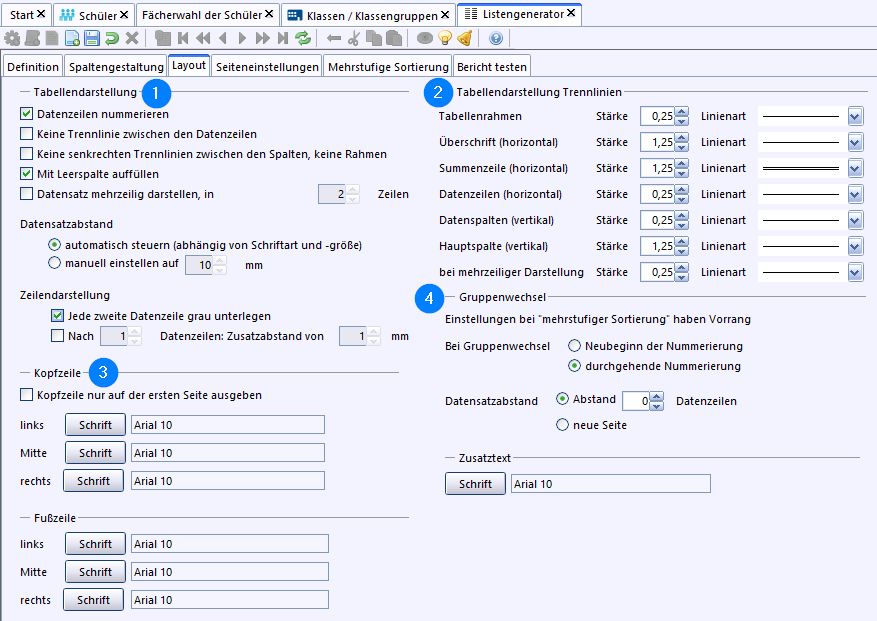
Task: Click the green refresh arrows icon
Action: point(303,38)
